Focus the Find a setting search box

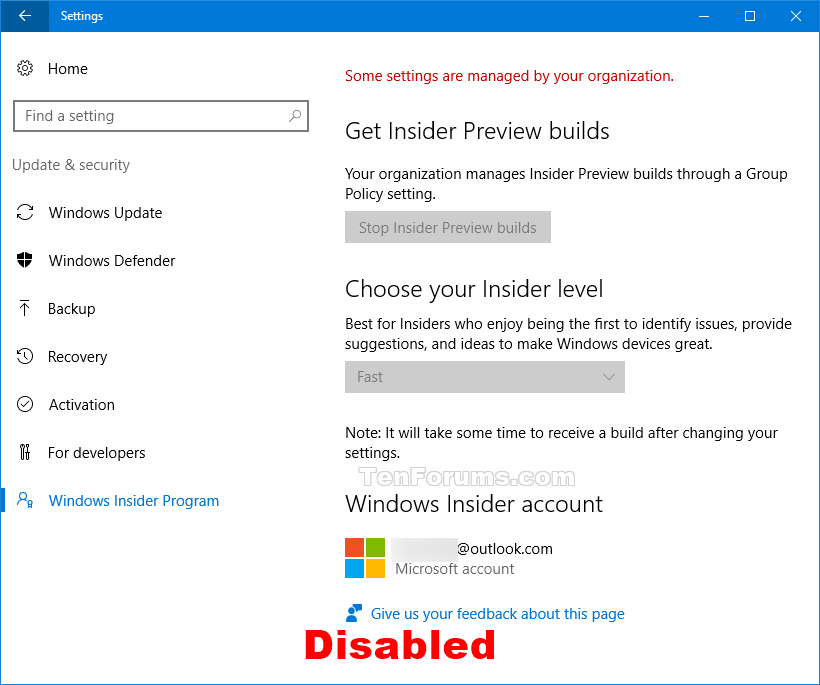pyautogui.click(x=161, y=116)
